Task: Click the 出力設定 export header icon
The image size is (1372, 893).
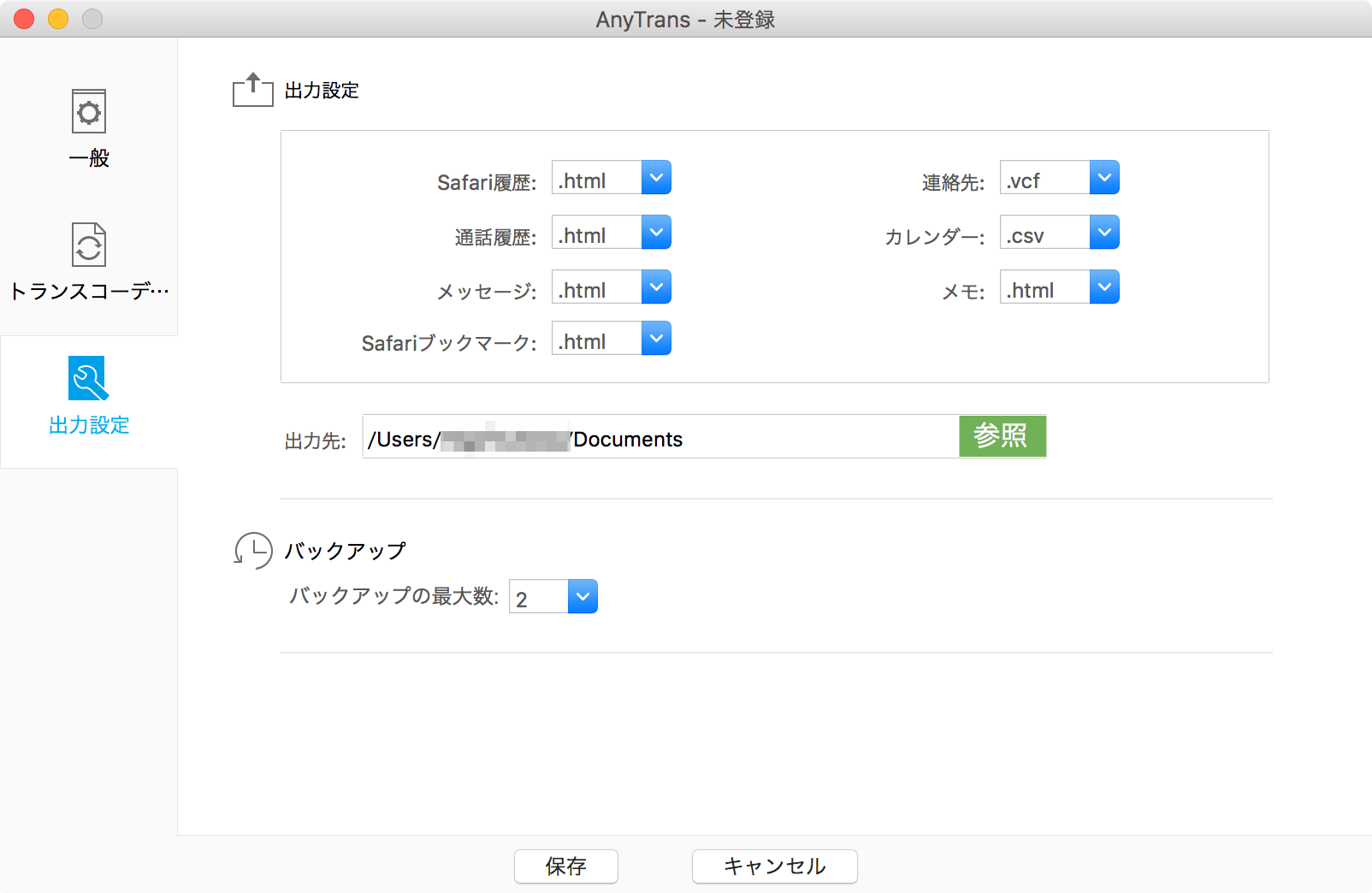Action: pos(252,90)
